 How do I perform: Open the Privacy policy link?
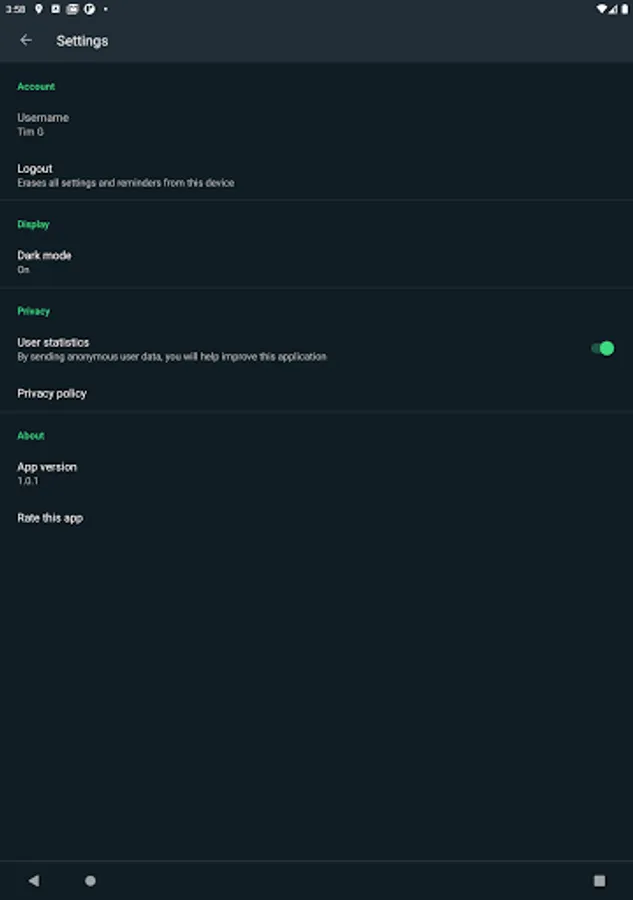click(x=52, y=393)
